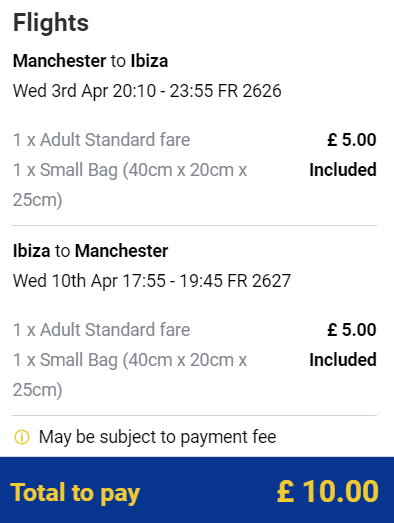
Task: Click May be subject to payment fee
Action: [x=157, y=437]
